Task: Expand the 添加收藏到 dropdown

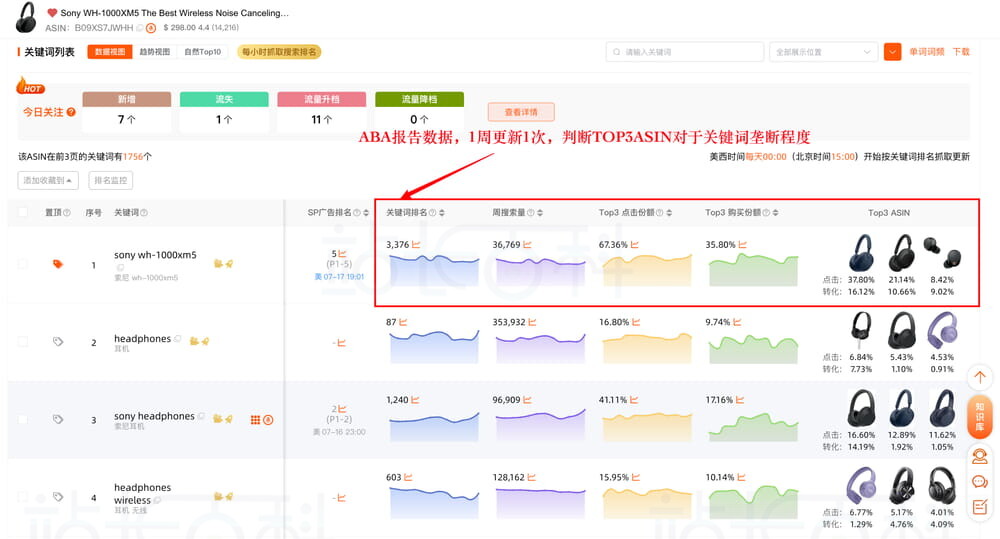Action: click(48, 181)
